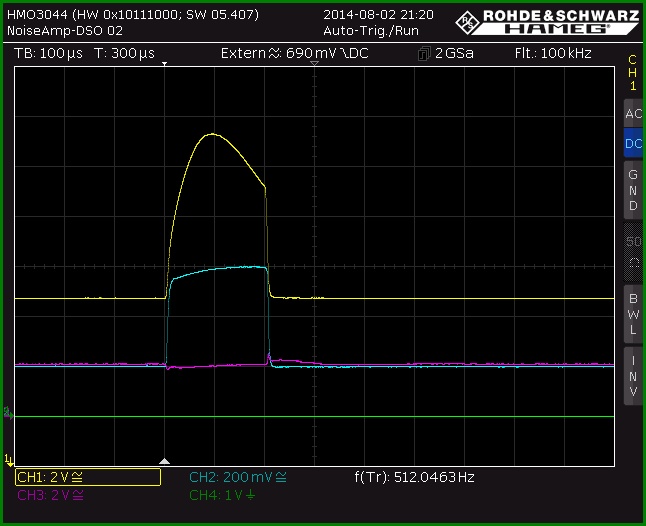Click the trigger time marker triangle at top
Image resolution: width=646 pixels, height=526 pixels.
164,64
